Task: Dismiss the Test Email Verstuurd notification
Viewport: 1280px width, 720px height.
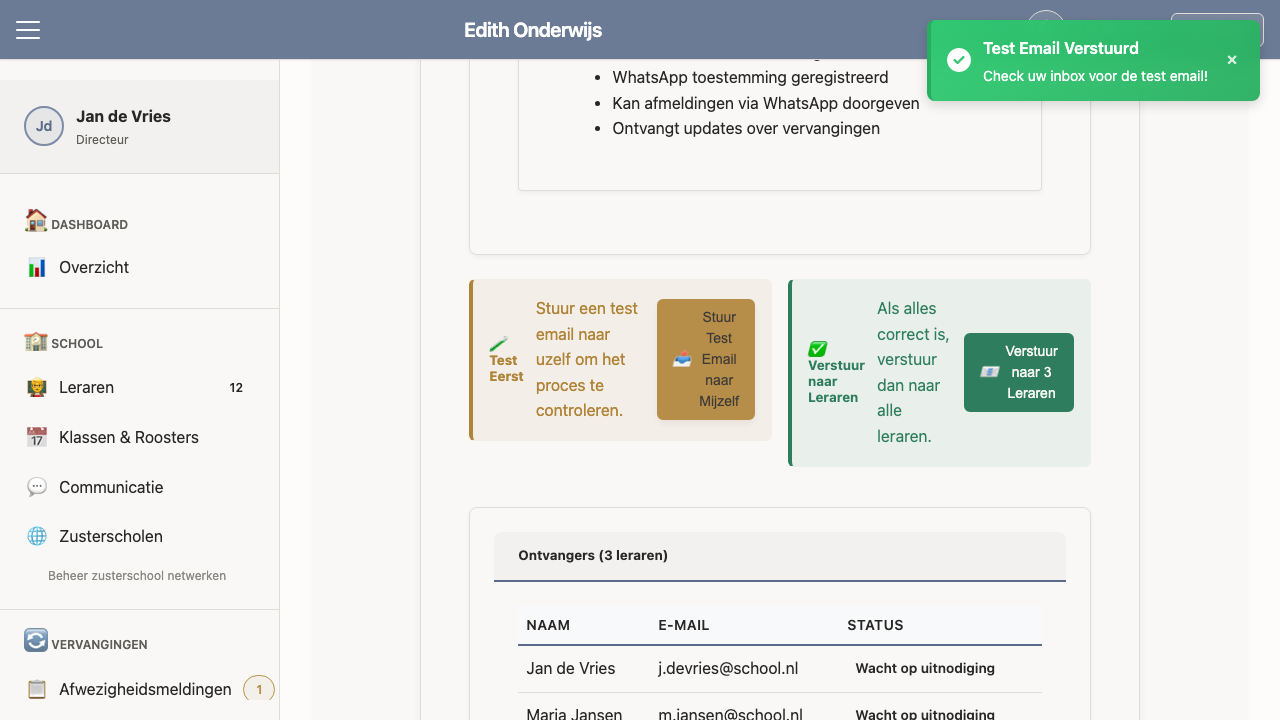Action: coord(1232,60)
